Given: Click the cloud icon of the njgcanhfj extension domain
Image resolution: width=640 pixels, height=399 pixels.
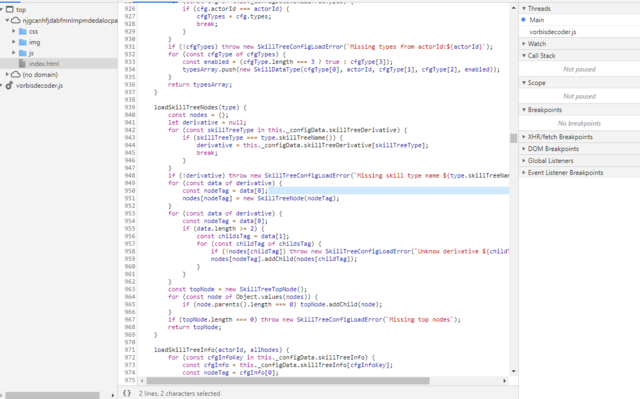Looking at the screenshot, I should tap(16, 20).
